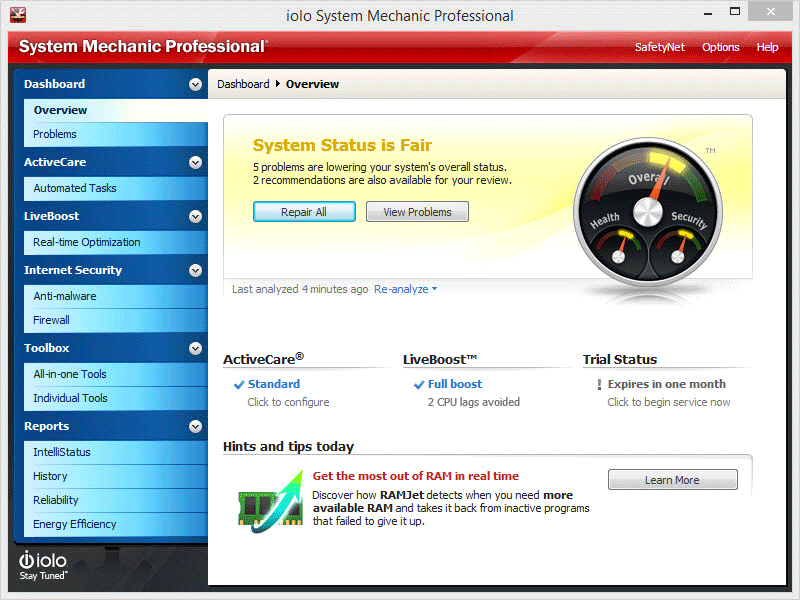Open the Options menu
800x600 pixels.
tap(720, 47)
